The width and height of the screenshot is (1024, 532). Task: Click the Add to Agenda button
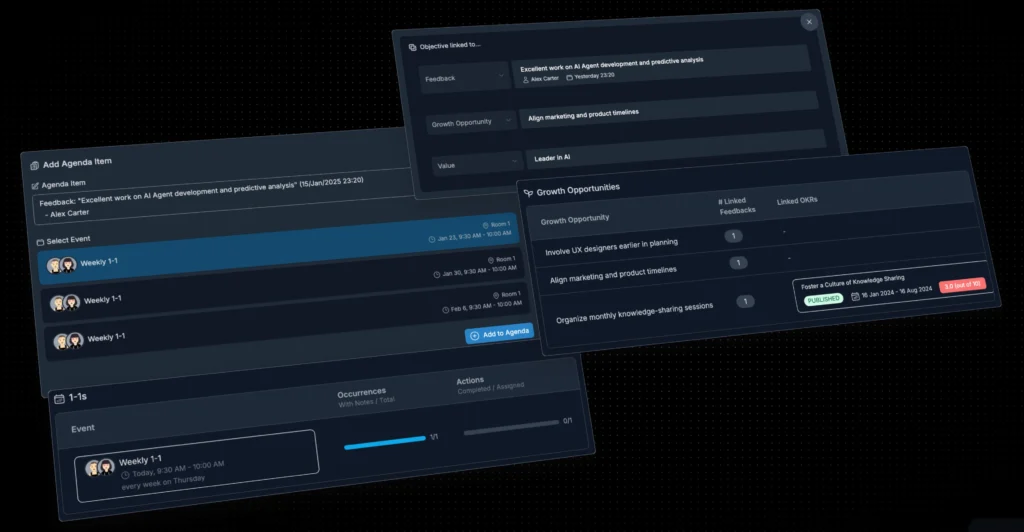[x=500, y=334]
